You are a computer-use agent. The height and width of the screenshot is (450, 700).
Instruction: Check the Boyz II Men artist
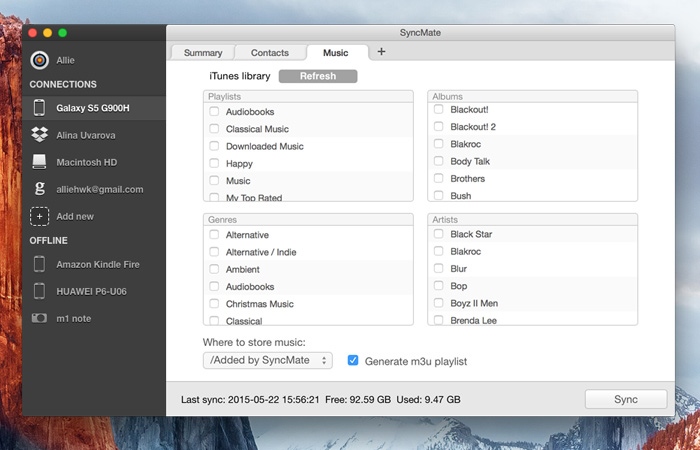click(x=439, y=303)
